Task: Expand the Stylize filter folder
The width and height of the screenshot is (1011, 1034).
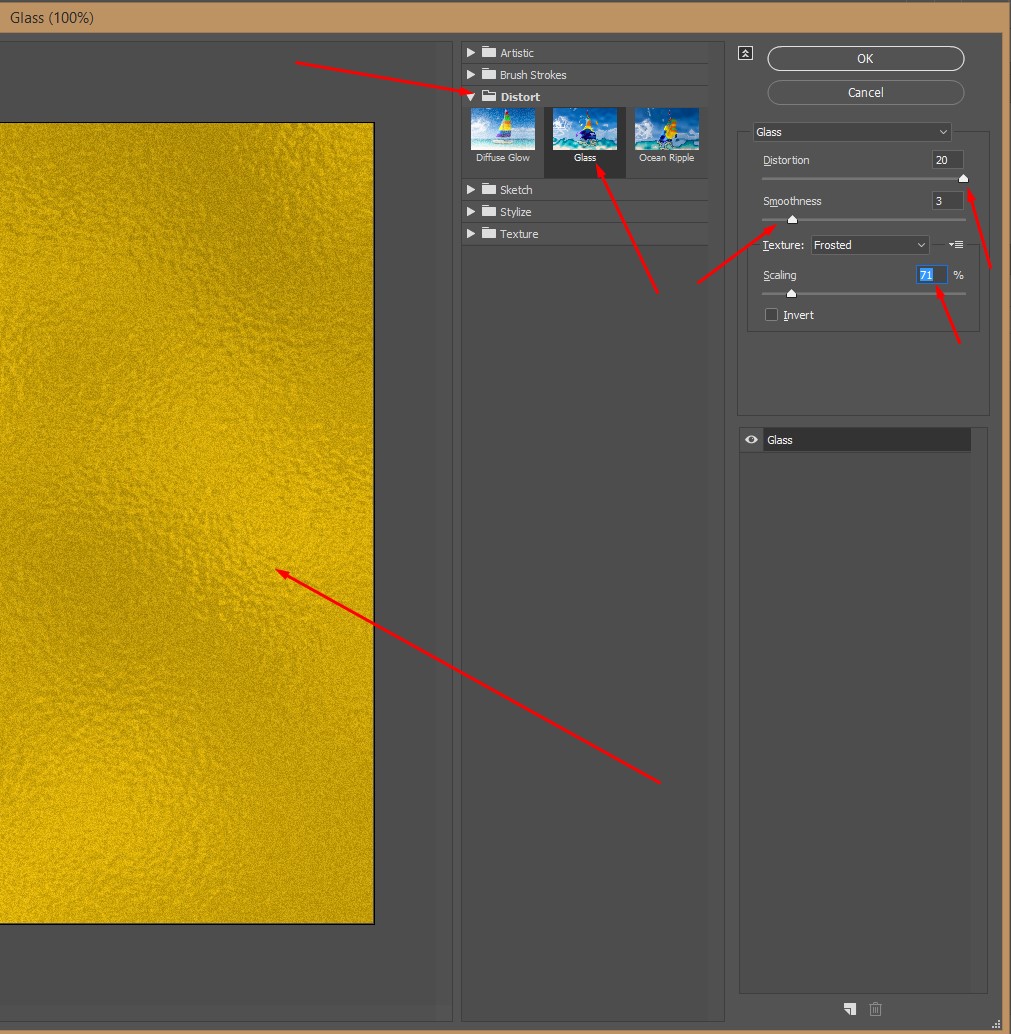Action: [x=471, y=212]
